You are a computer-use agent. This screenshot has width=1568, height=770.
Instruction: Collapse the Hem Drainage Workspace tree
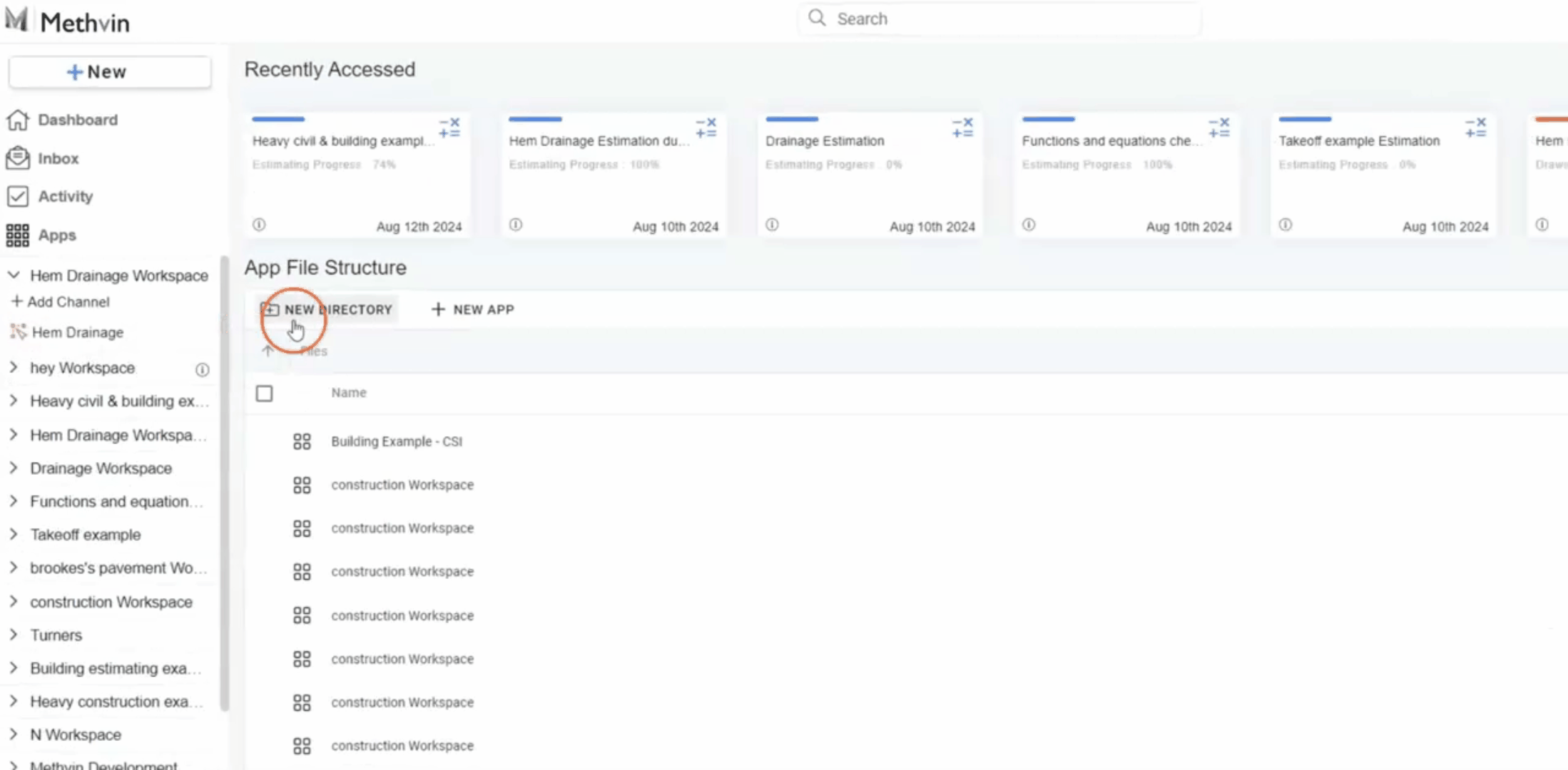coord(14,275)
